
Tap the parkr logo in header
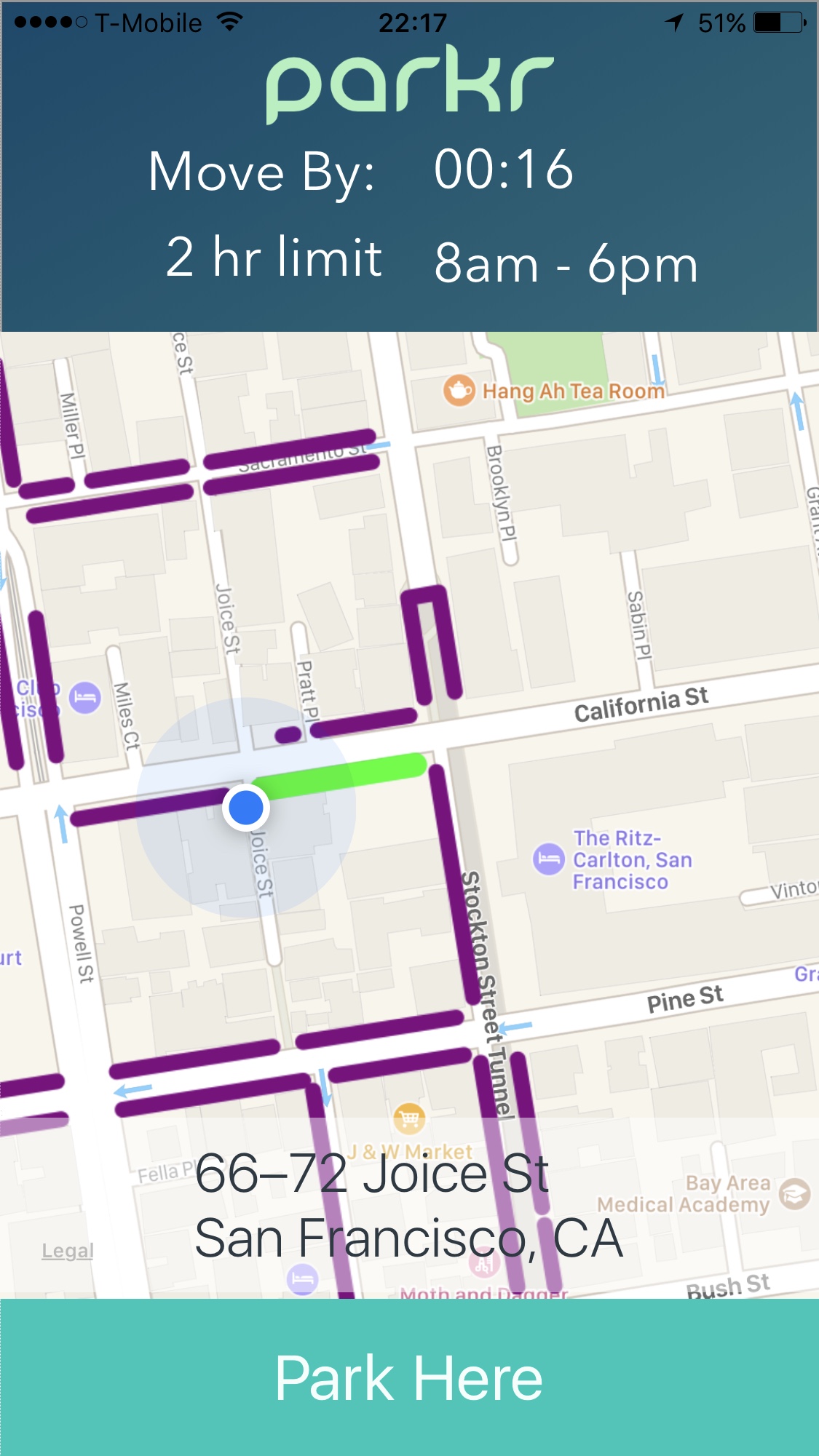click(x=410, y=84)
